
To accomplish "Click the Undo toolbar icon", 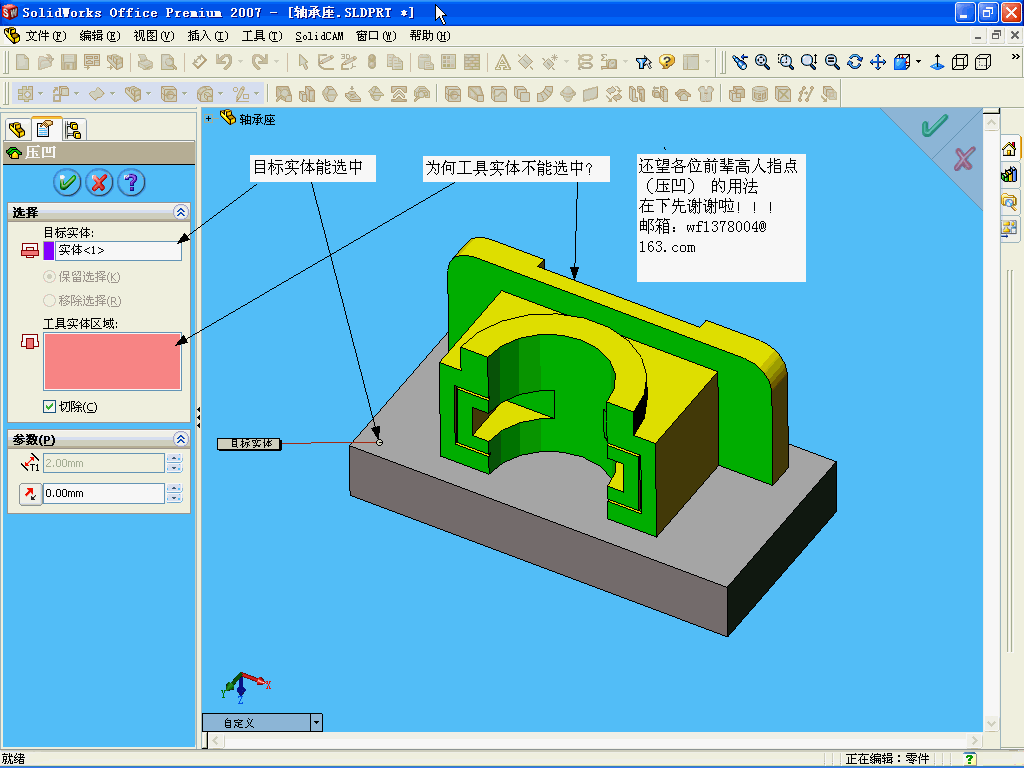I will point(224,62).
